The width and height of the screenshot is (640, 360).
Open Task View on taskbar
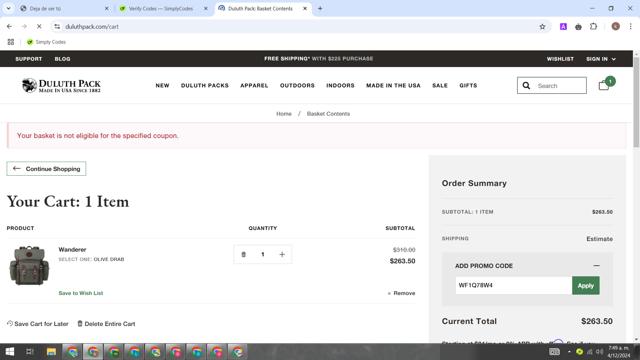click(x=29, y=352)
